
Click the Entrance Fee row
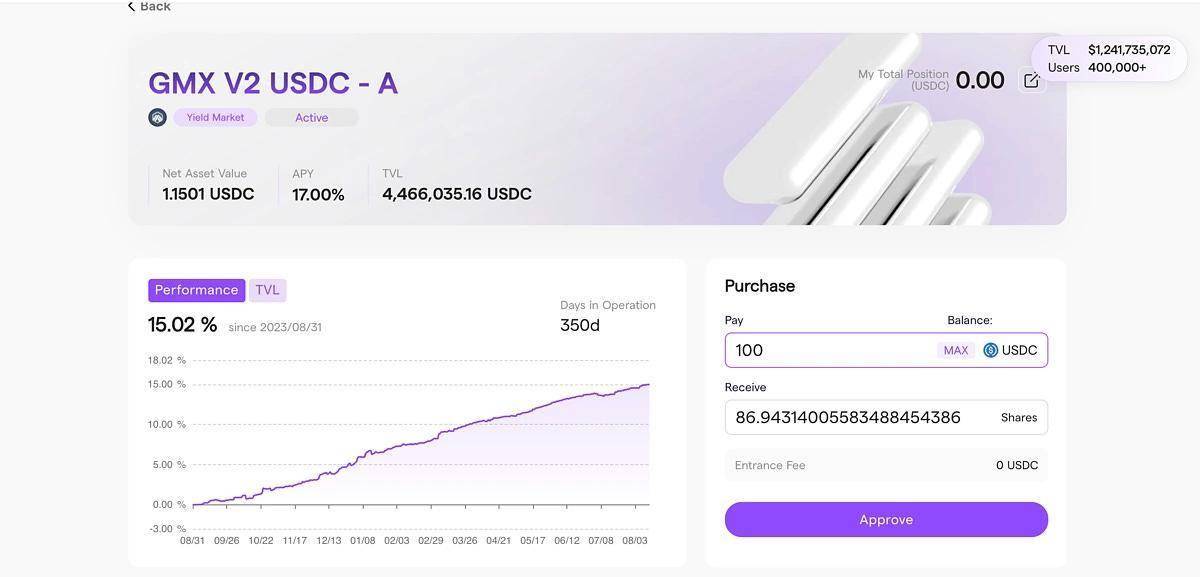click(886, 464)
